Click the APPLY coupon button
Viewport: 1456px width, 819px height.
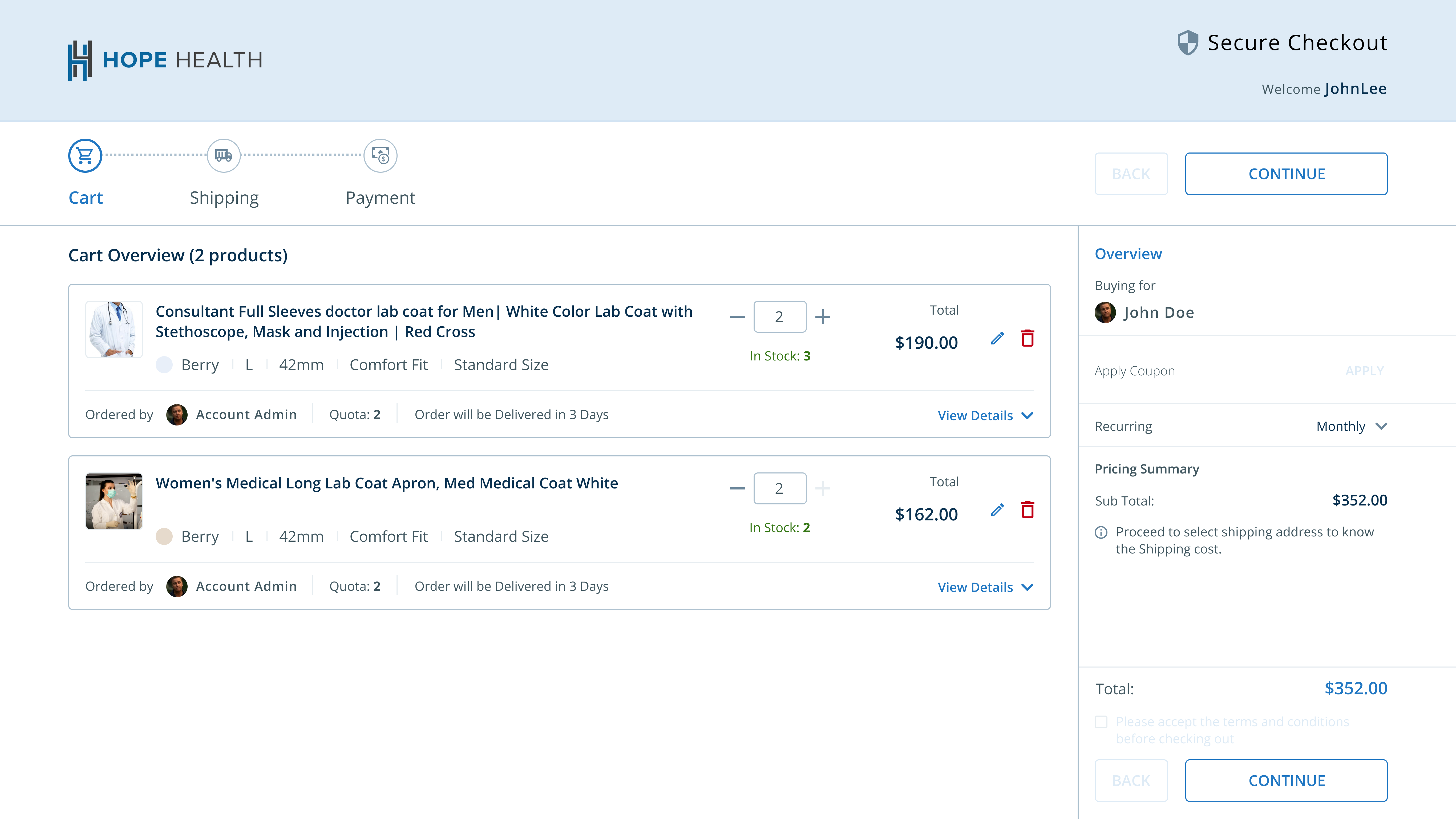(x=1364, y=371)
